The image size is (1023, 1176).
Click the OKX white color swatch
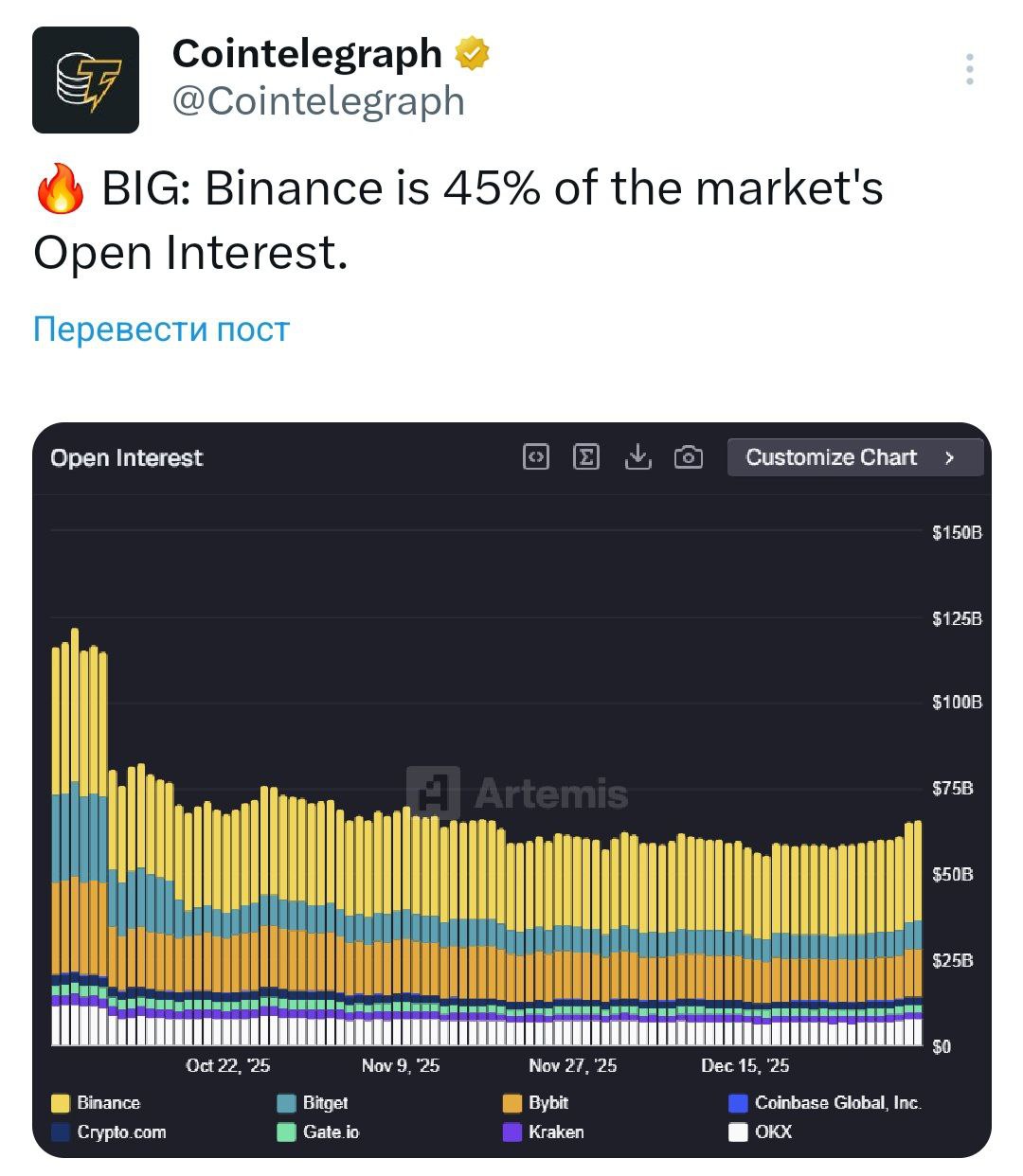[738, 1132]
